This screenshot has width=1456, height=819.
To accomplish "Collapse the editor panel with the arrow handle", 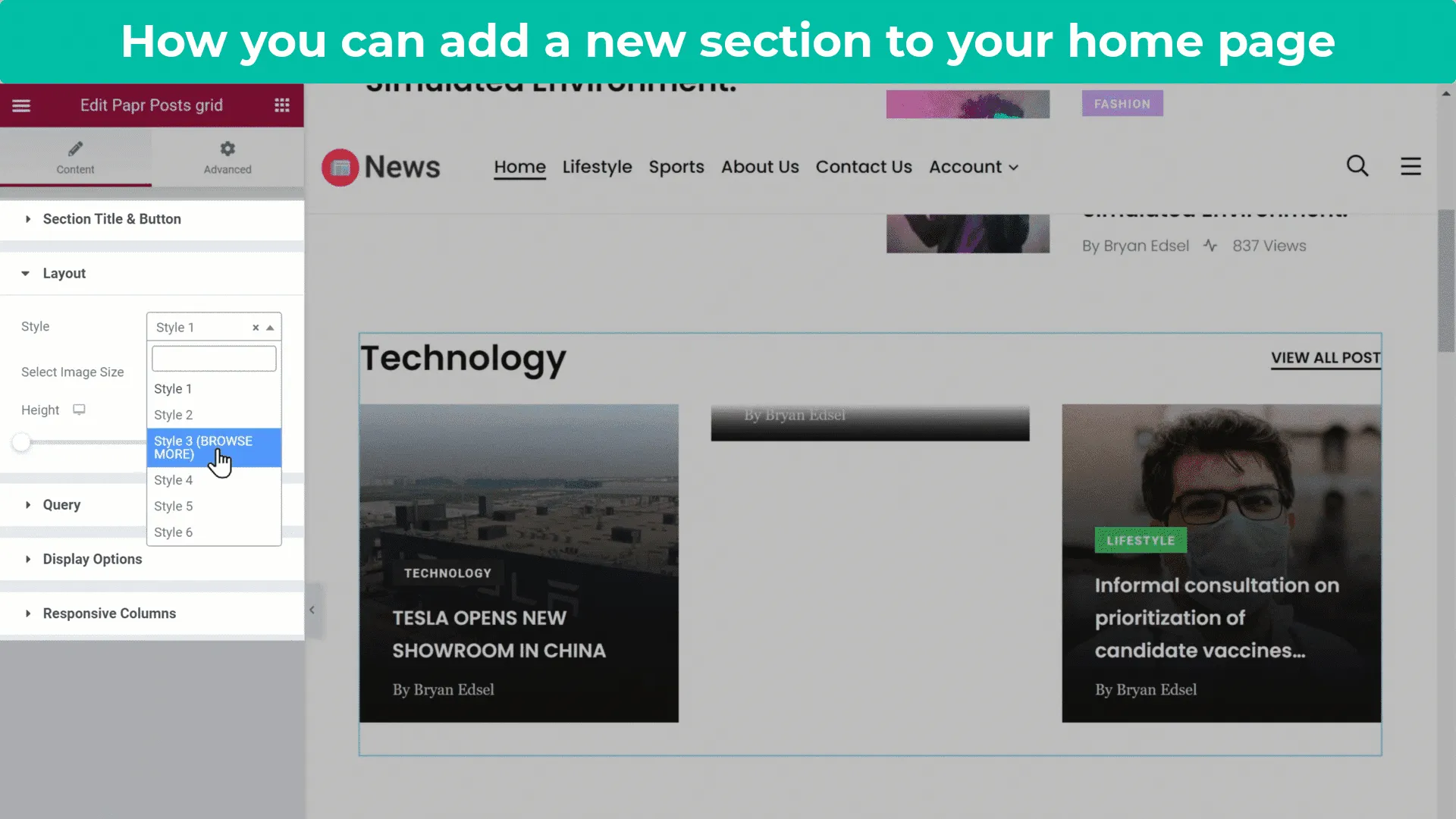I will pos(312,610).
